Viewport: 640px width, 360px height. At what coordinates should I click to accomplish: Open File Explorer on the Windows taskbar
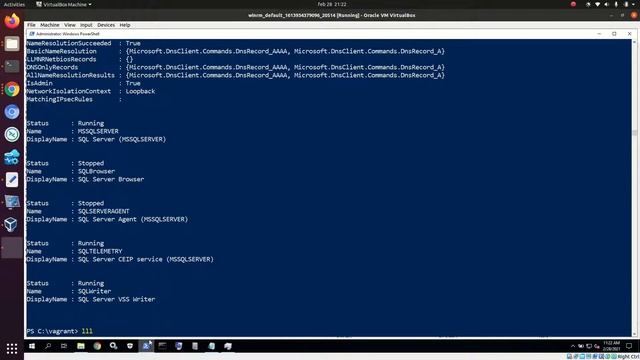click(81, 346)
